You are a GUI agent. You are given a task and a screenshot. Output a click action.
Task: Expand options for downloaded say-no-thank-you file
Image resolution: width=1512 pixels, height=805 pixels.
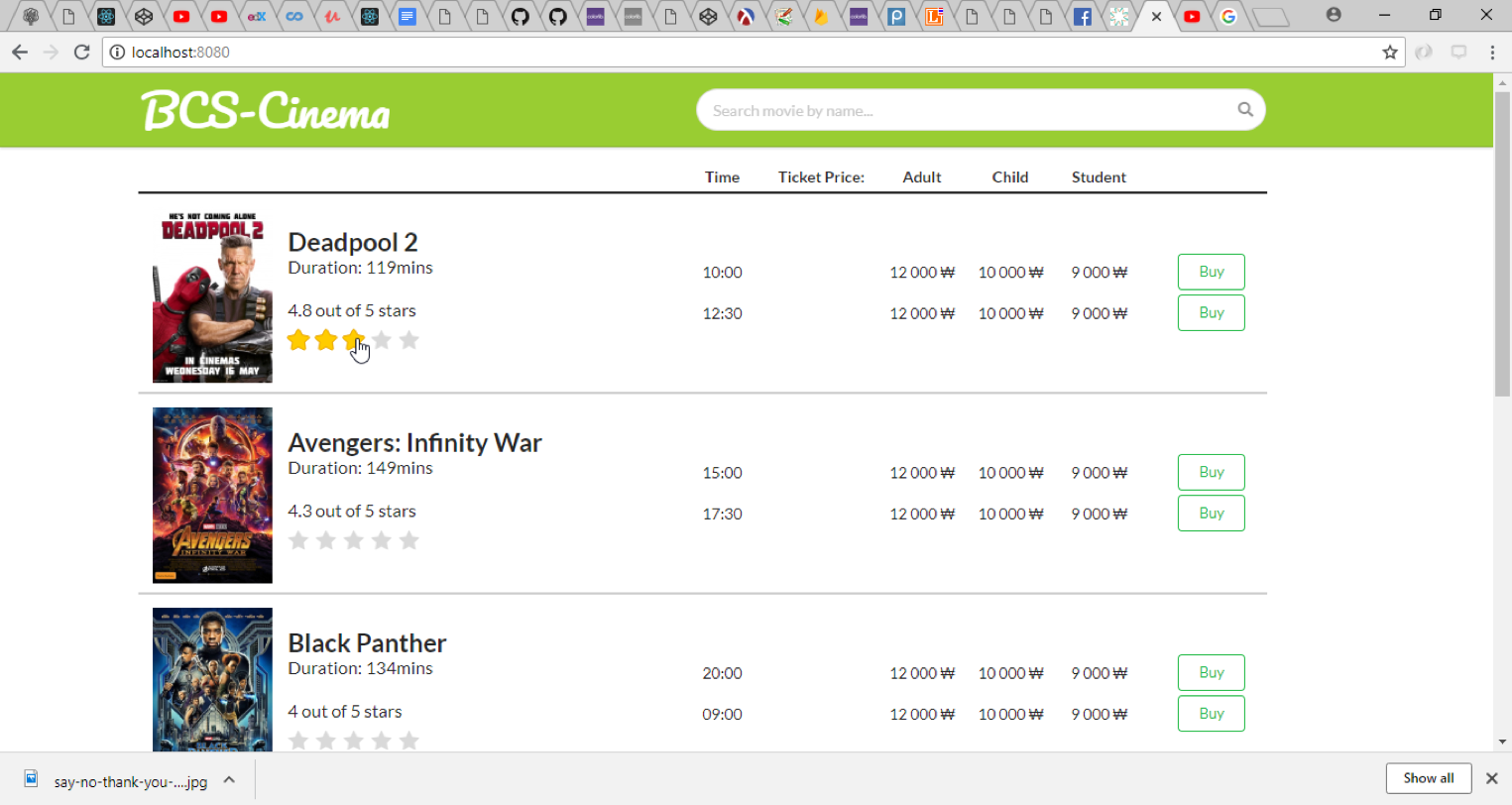click(229, 780)
